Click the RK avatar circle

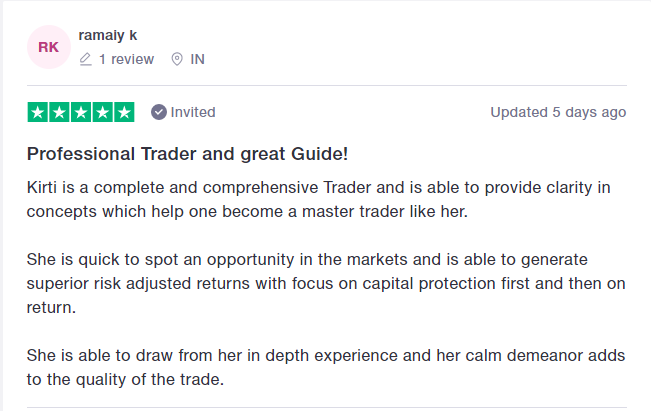[x=48, y=47]
